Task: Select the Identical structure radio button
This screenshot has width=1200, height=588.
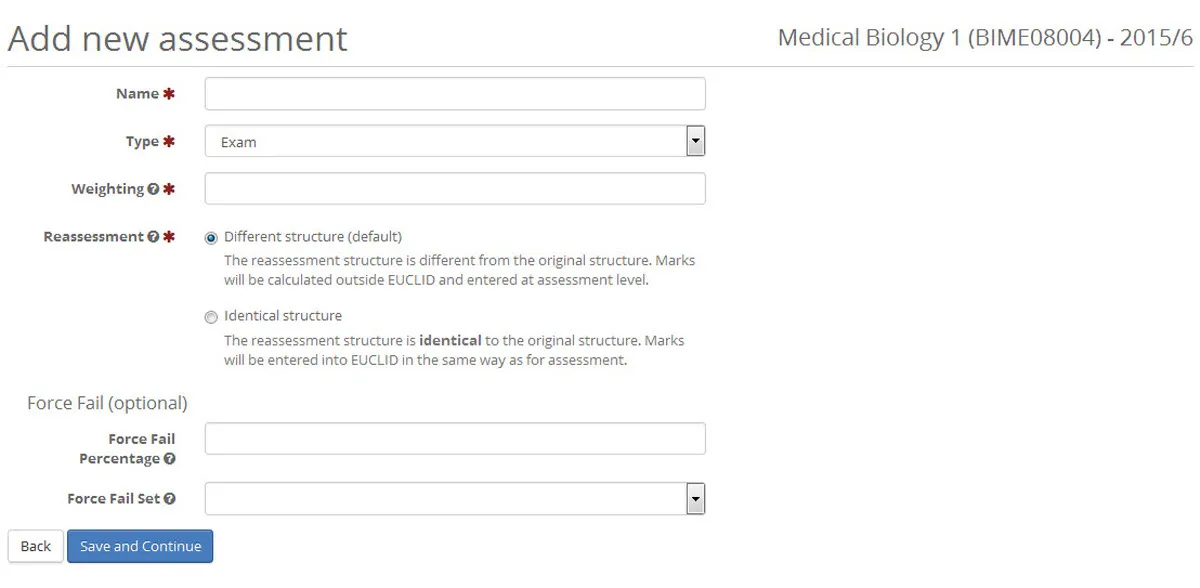Action: point(211,317)
